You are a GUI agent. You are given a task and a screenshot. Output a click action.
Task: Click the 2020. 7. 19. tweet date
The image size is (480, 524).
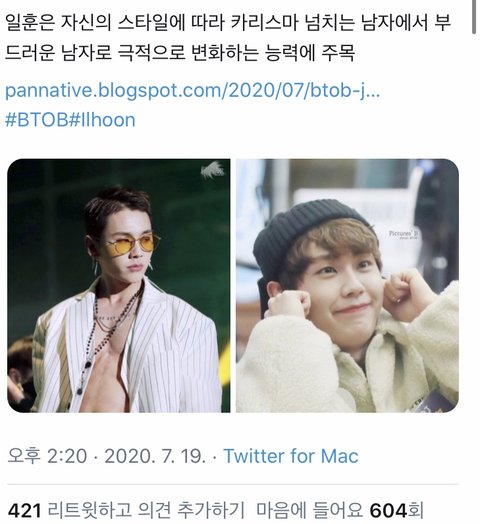[x=155, y=456]
